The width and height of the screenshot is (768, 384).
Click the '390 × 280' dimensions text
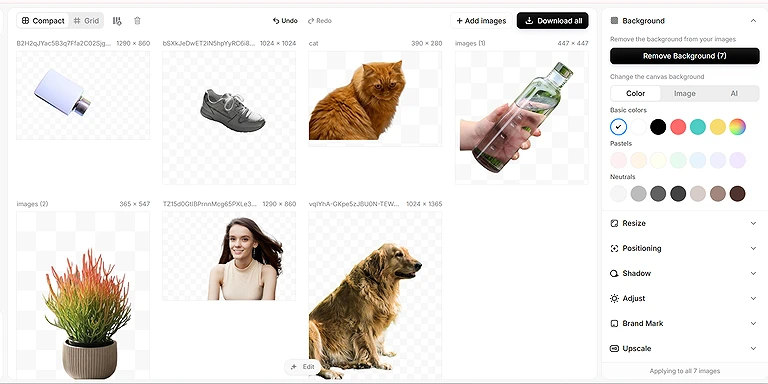427,43
